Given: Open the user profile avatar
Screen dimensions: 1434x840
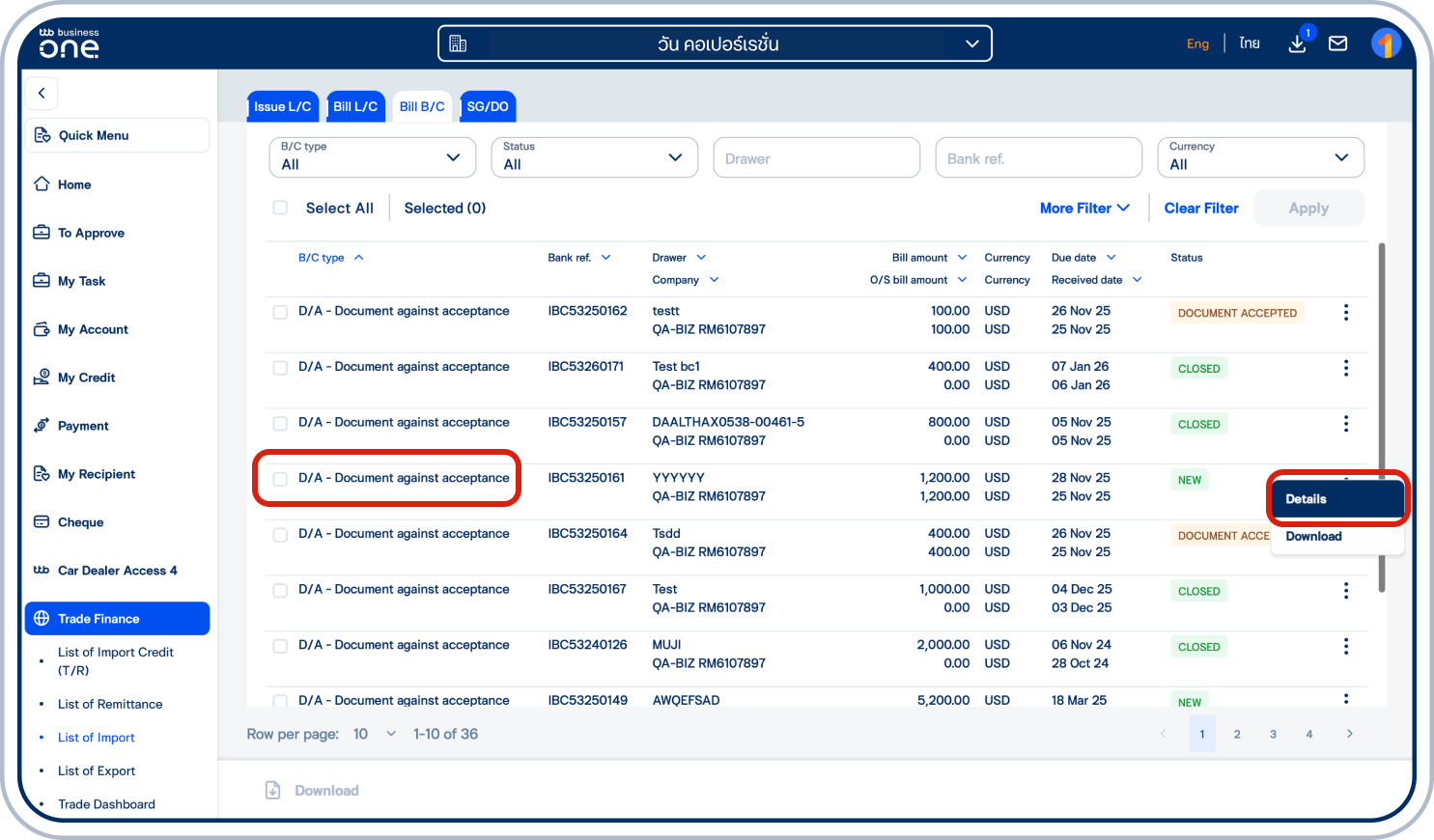Looking at the screenshot, I should [x=1386, y=43].
